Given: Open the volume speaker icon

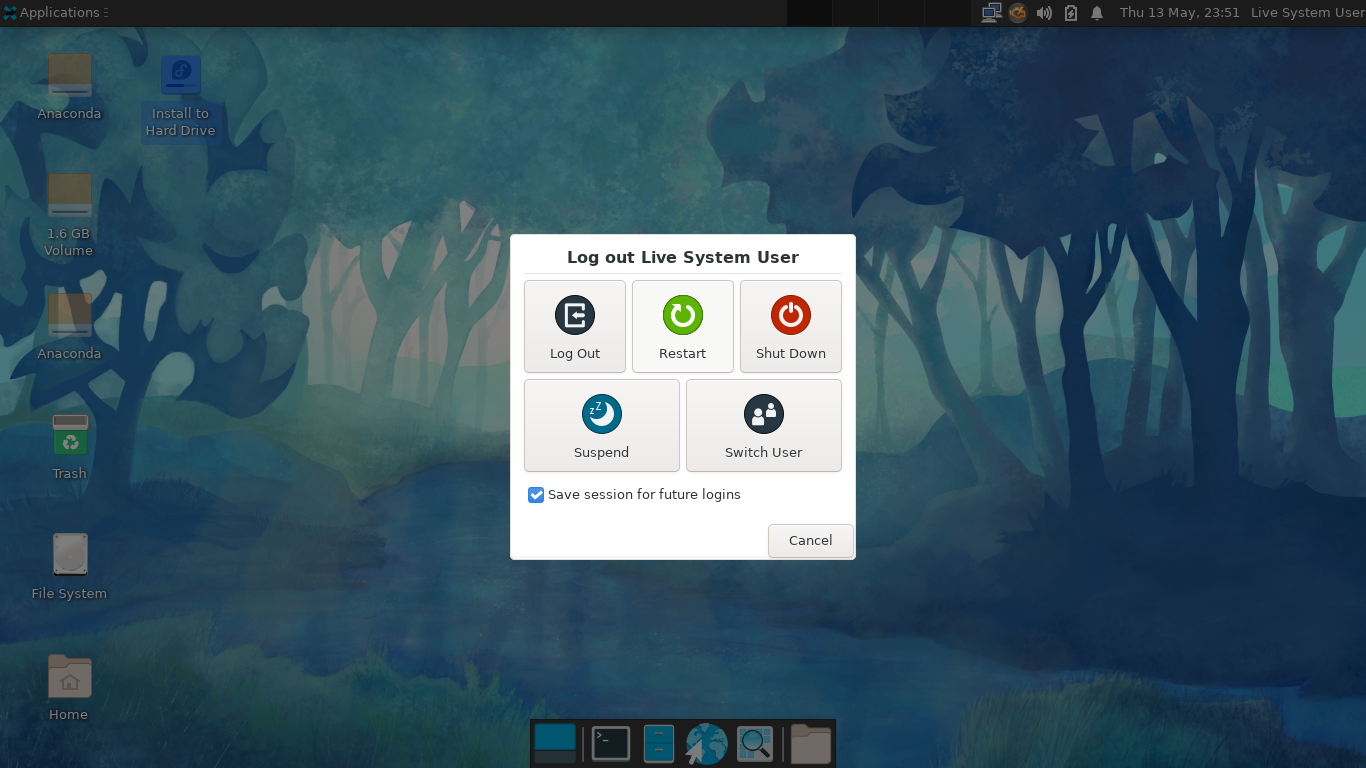Looking at the screenshot, I should tap(1044, 13).
